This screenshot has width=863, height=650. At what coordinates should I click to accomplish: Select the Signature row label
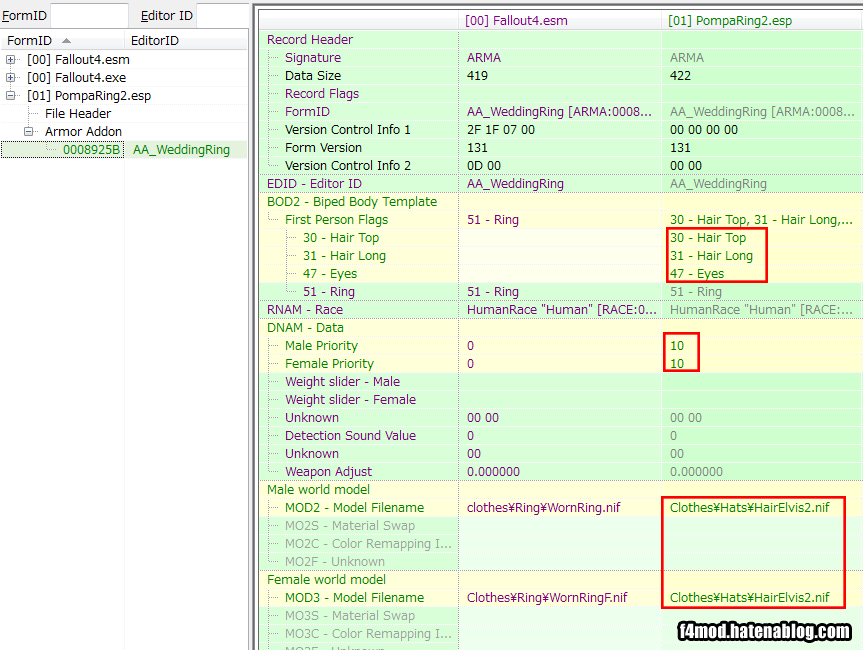[x=313, y=58]
